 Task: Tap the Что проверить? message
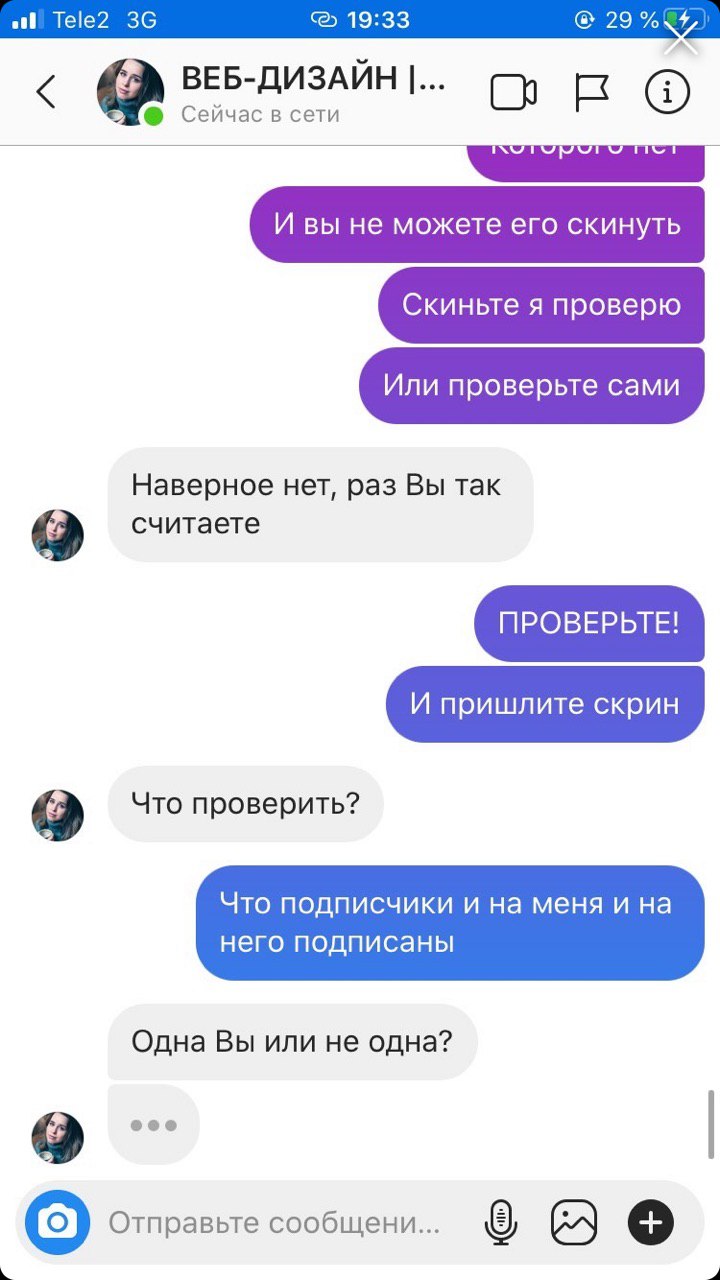[x=246, y=803]
